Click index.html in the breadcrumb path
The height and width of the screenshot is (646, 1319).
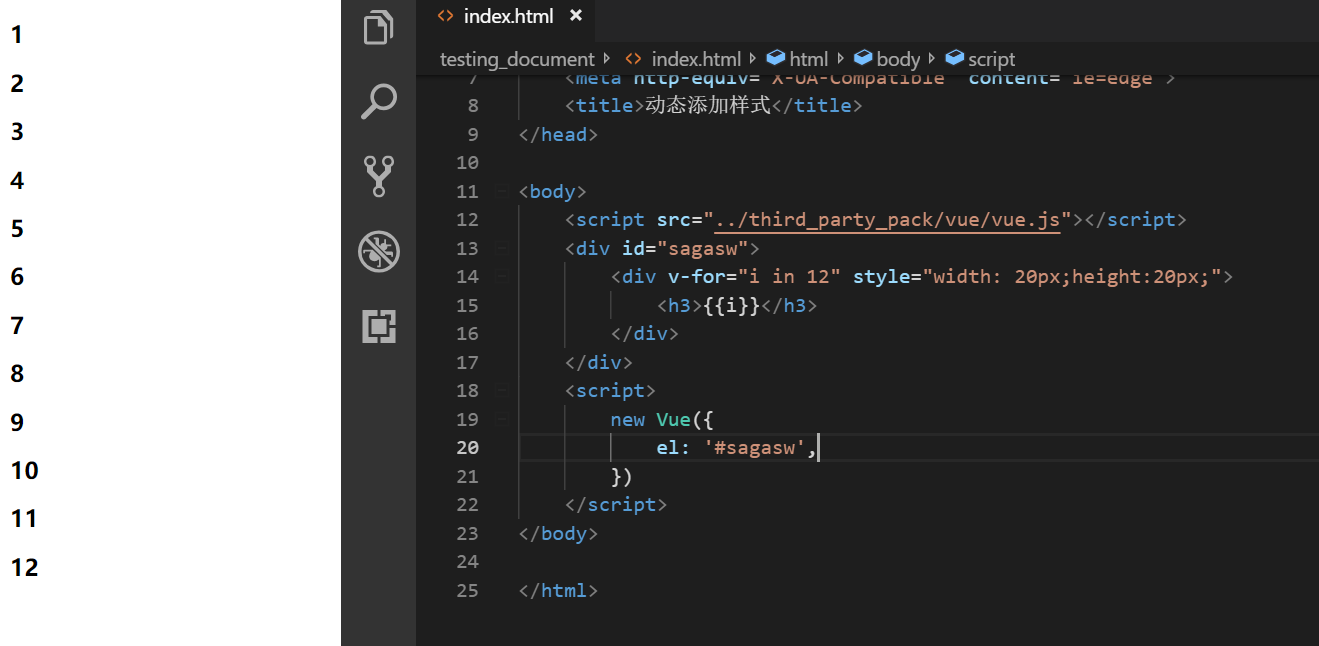pyautogui.click(x=695, y=59)
